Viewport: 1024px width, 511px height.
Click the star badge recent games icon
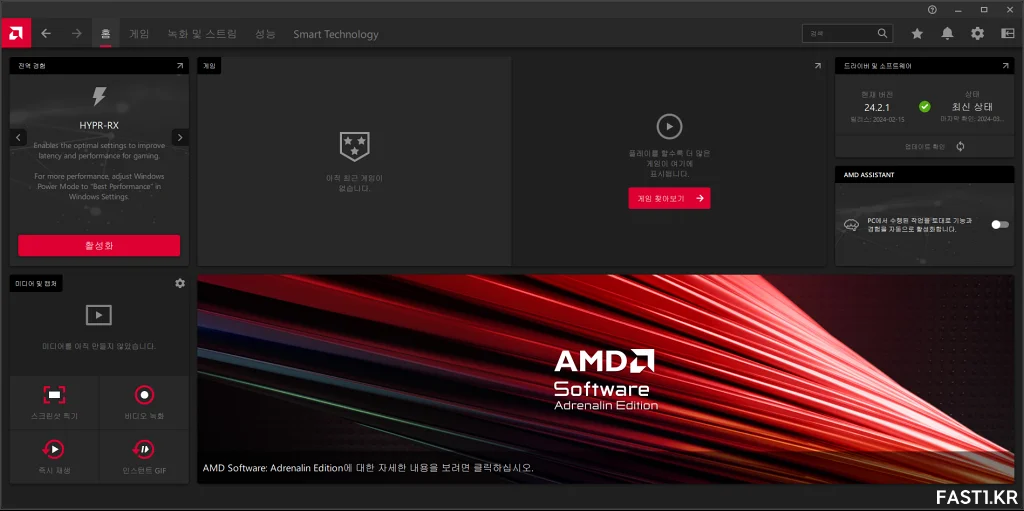coord(355,146)
